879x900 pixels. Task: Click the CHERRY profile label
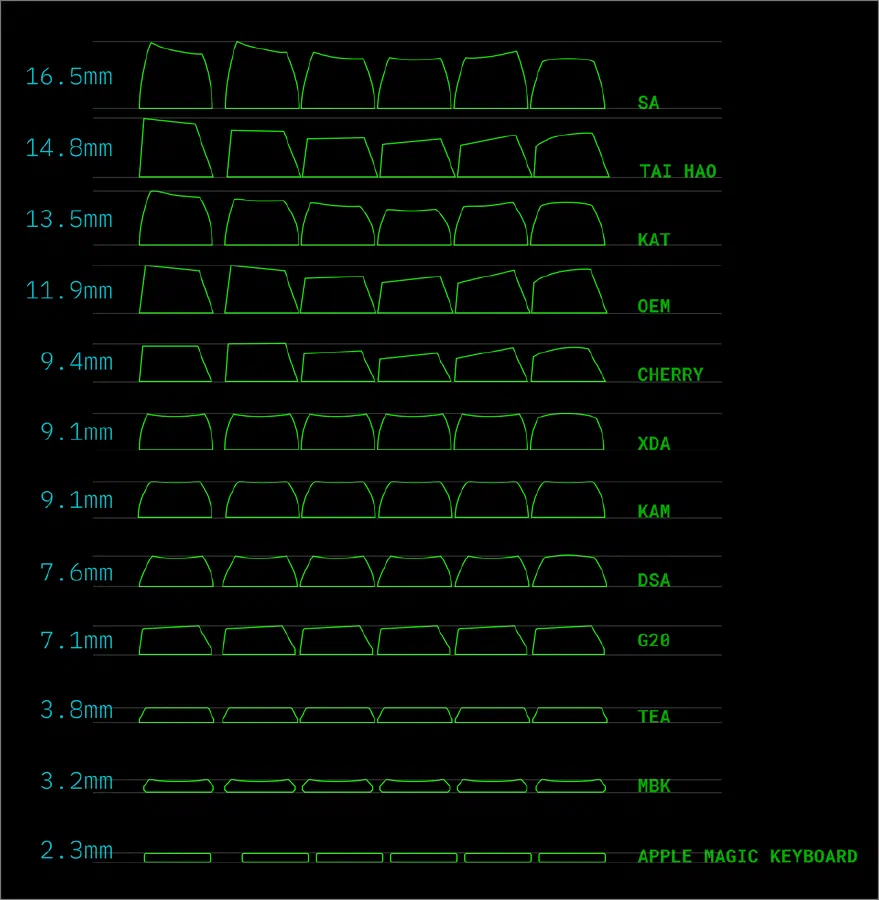(670, 375)
